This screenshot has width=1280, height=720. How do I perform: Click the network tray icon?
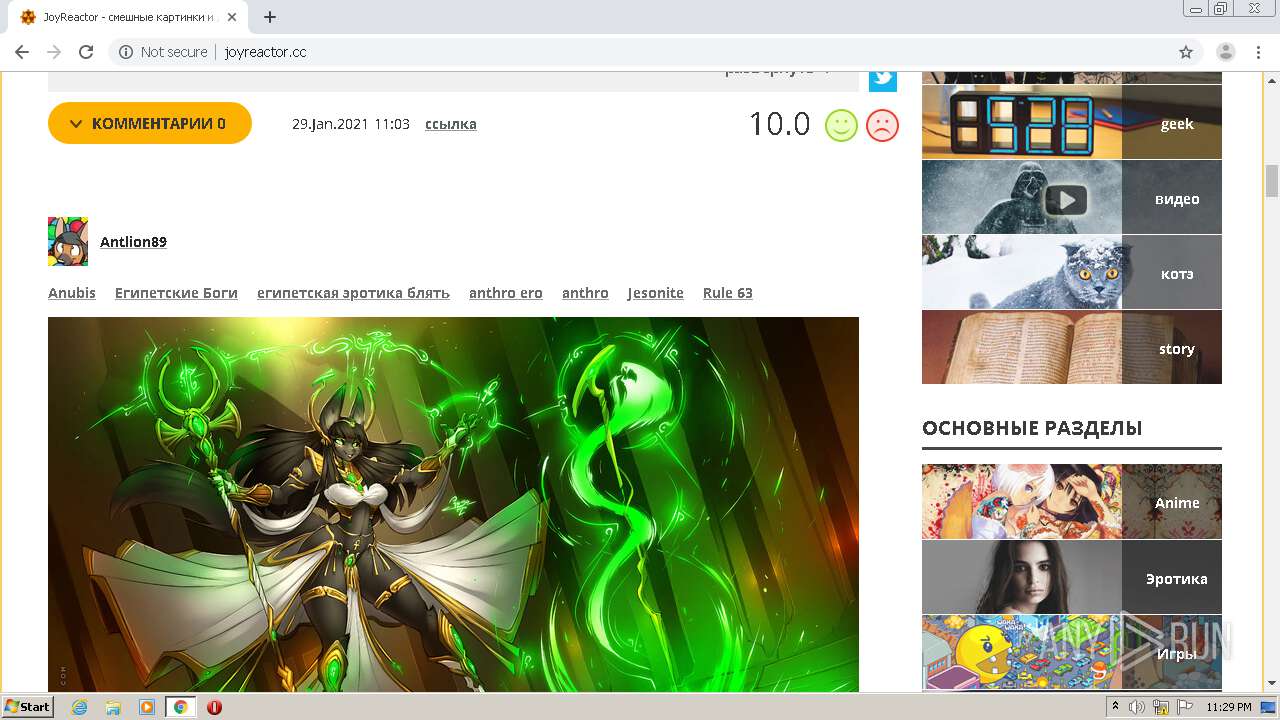pyautogui.click(x=1161, y=707)
